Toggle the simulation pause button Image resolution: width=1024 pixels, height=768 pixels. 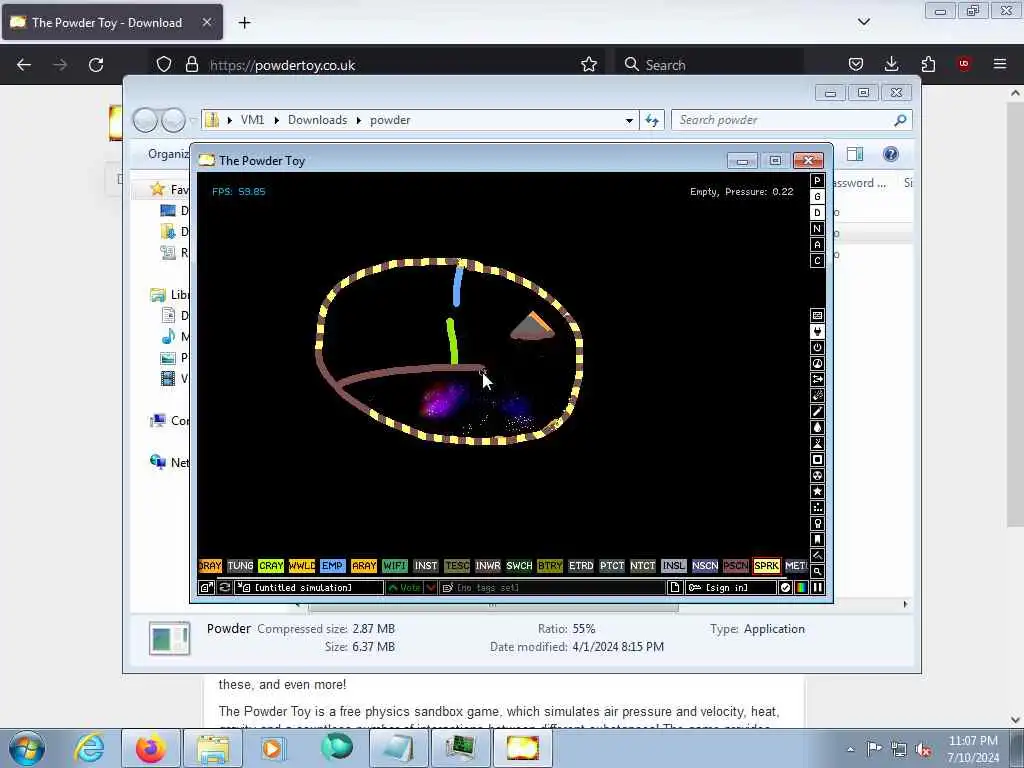tap(817, 588)
